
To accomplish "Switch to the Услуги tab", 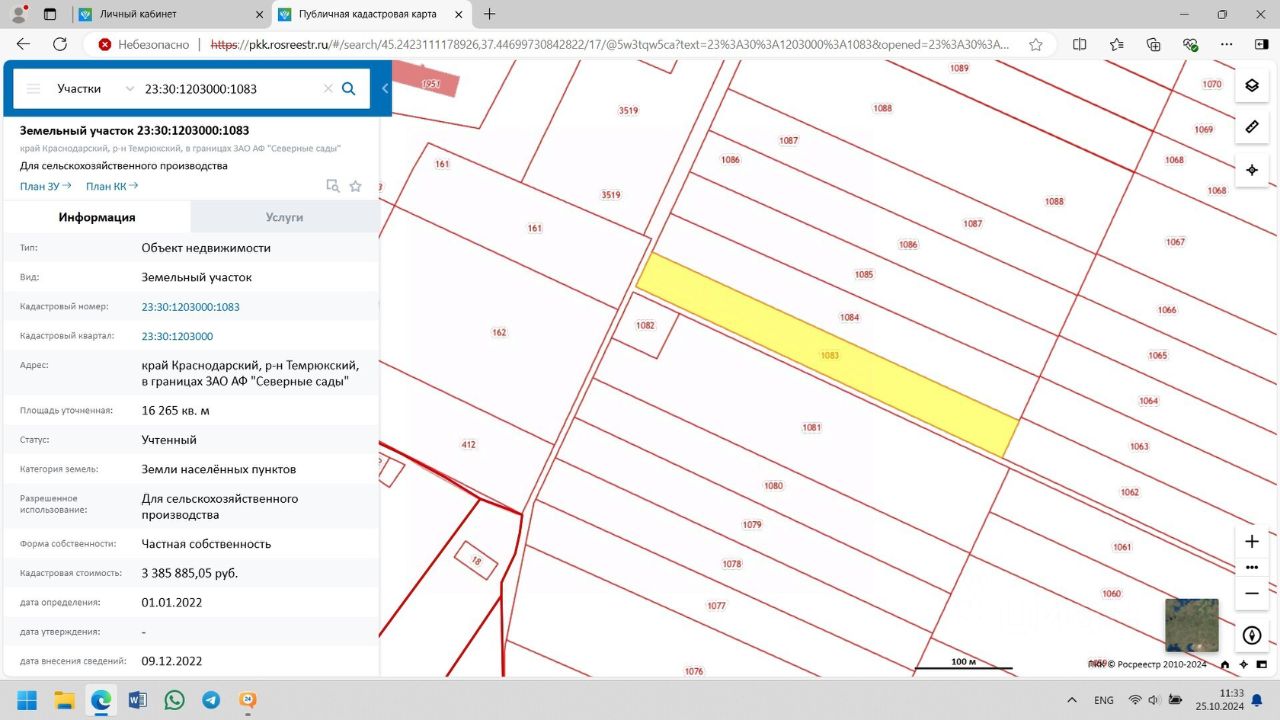I will pos(284,217).
